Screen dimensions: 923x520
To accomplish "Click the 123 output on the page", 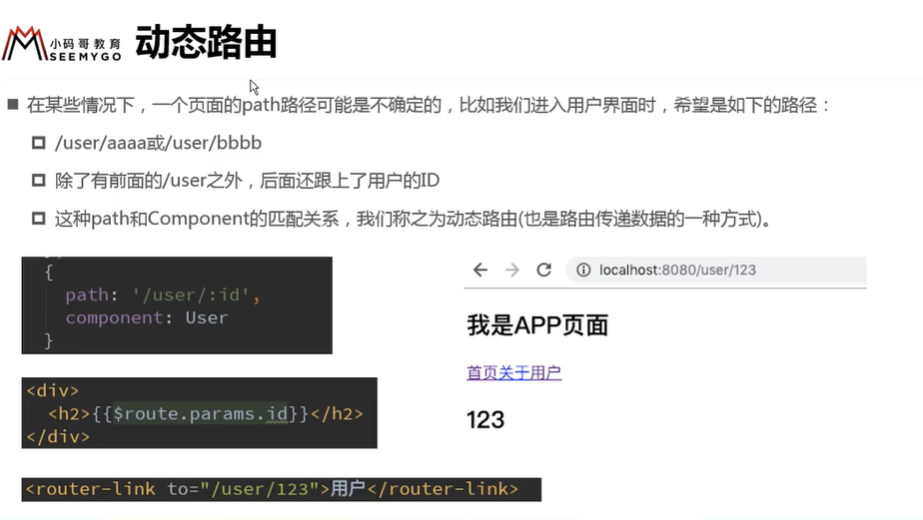I will pos(486,420).
